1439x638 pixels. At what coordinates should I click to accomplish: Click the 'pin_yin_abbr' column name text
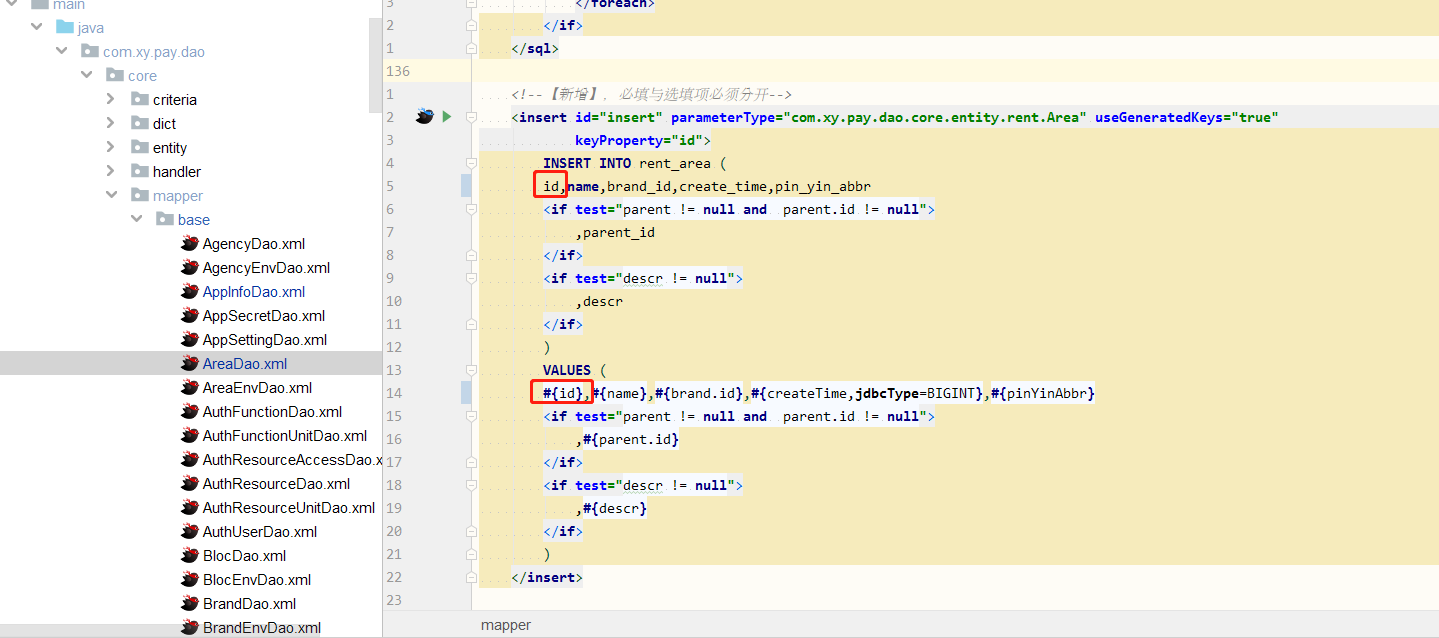pos(823,186)
